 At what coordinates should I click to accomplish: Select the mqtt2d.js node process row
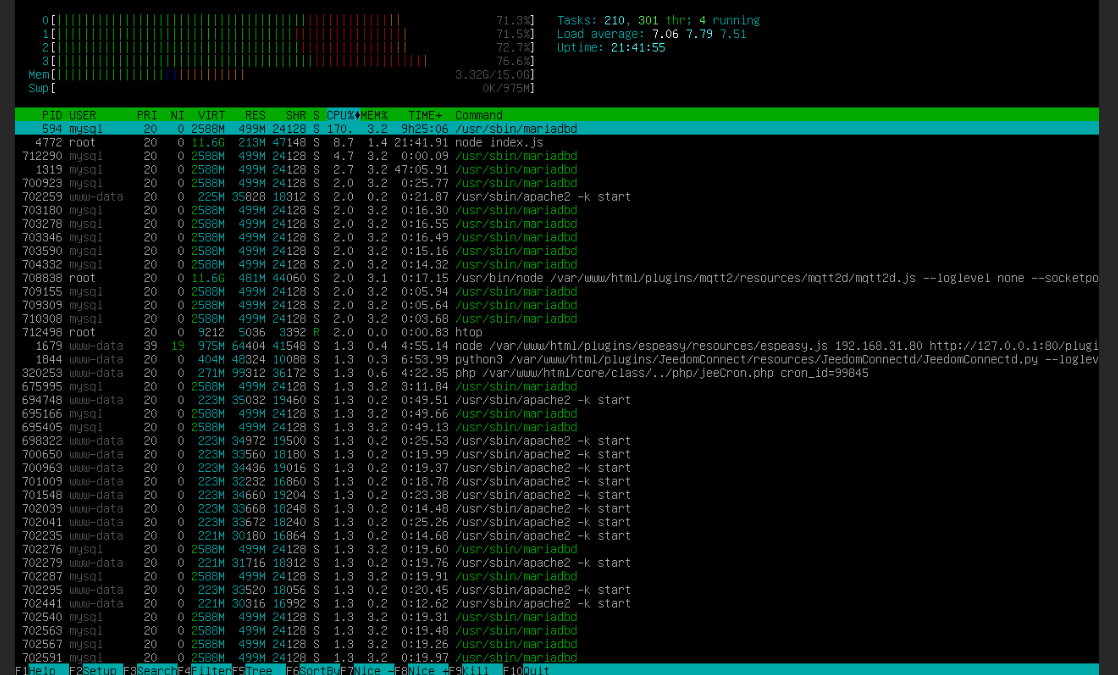300,278
